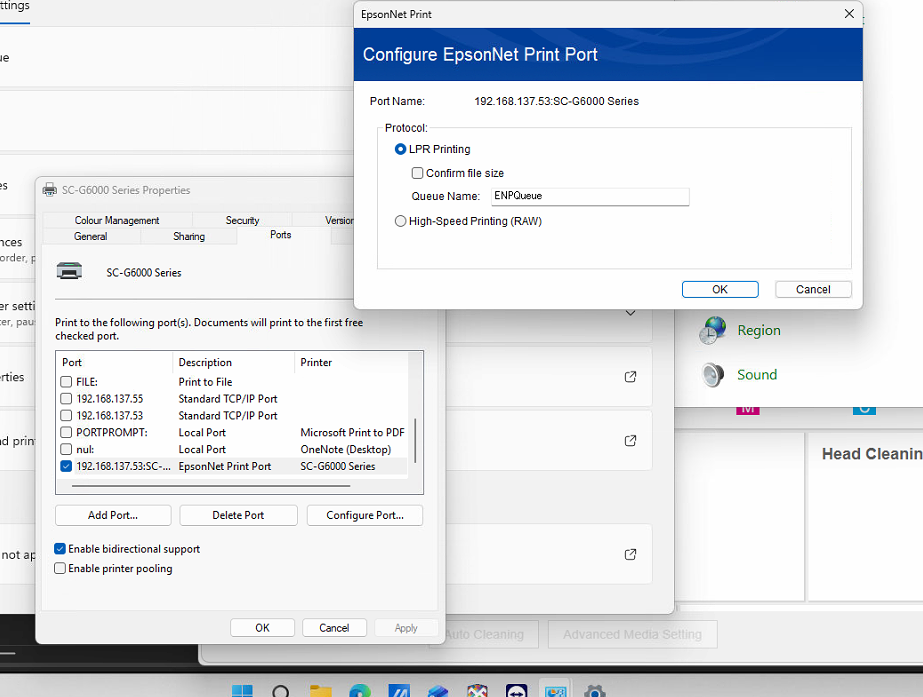Click the Add Port... button
This screenshot has width=923, height=697.
[x=113, y=515]
